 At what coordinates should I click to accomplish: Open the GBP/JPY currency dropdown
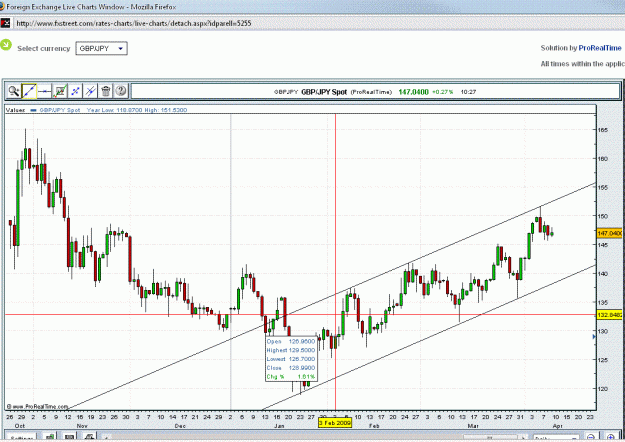coord(102,48)
